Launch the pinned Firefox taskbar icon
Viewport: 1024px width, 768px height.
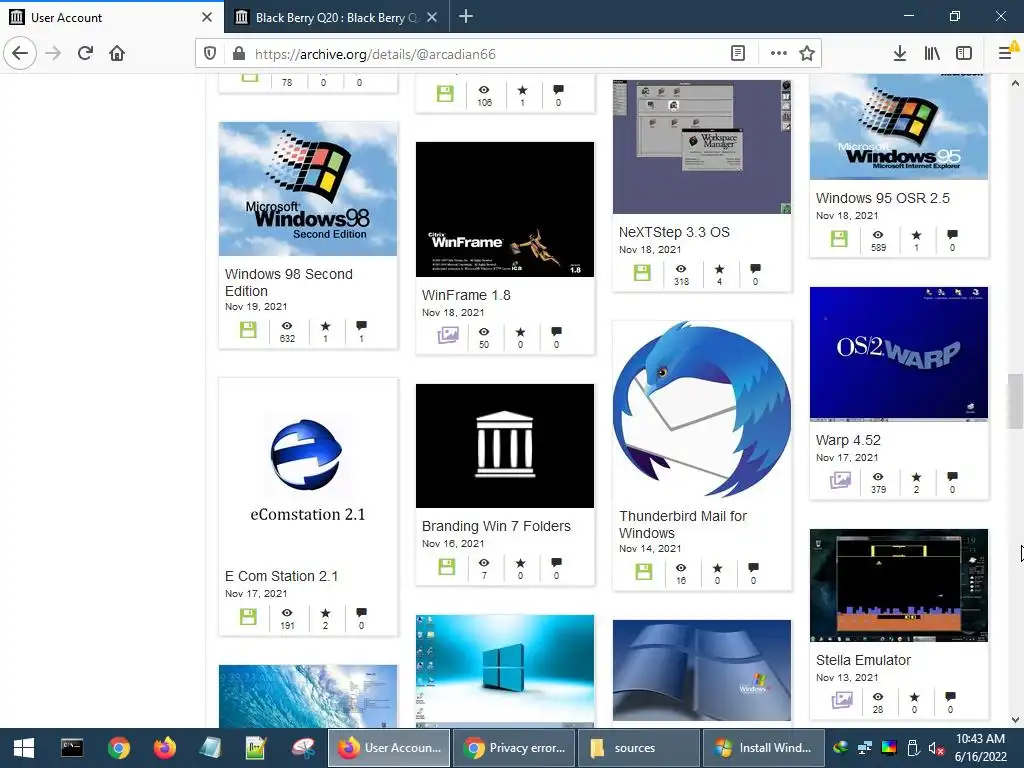[164, 748]
